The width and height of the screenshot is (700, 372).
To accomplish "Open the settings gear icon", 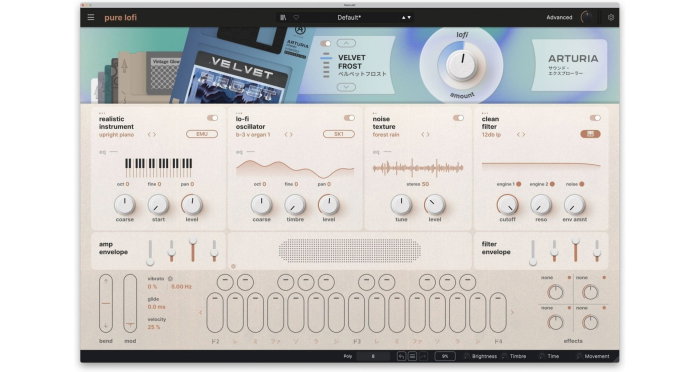I will coord(611,17).
